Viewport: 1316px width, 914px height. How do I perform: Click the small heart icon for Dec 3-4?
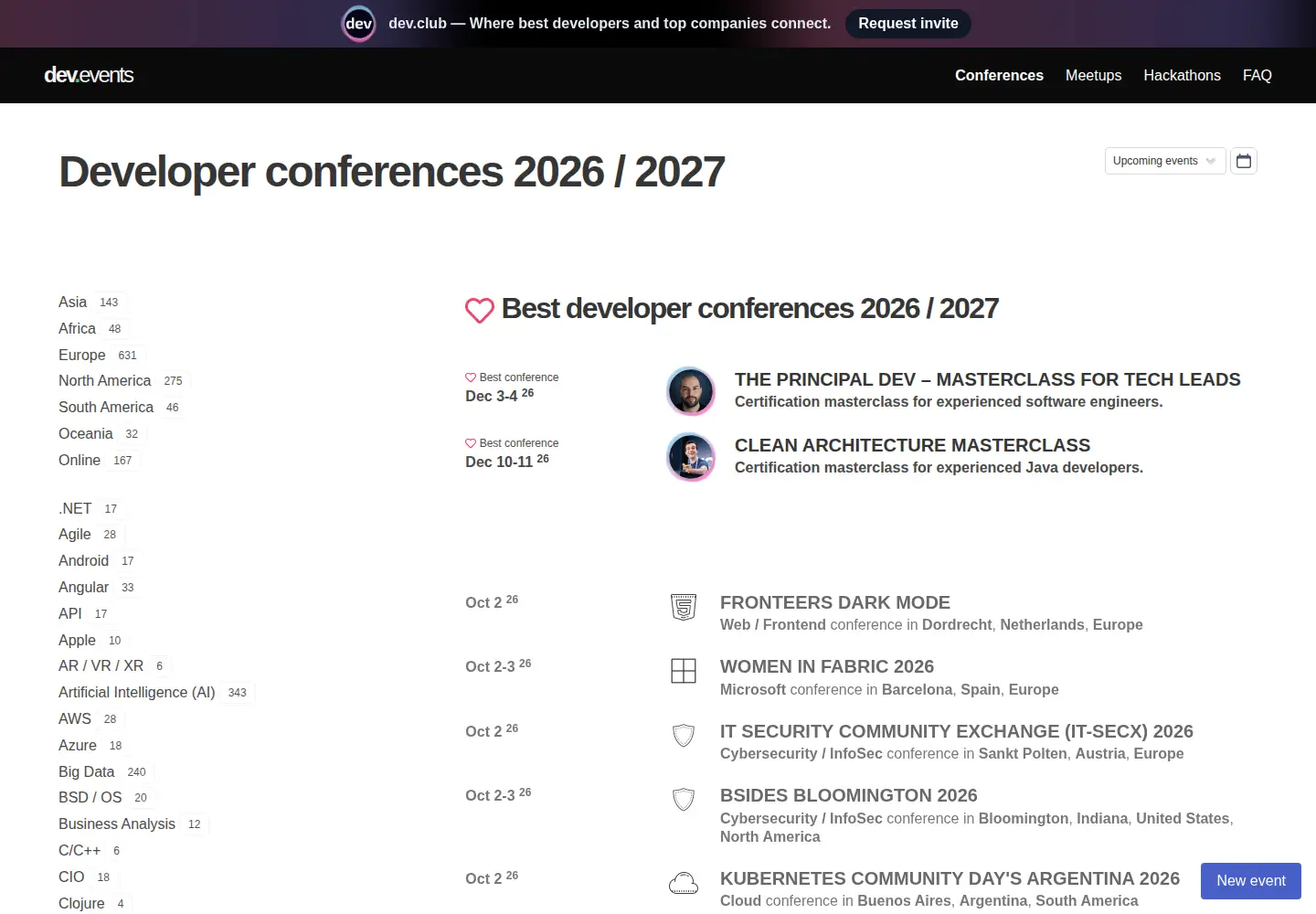(x=471, y=377)
